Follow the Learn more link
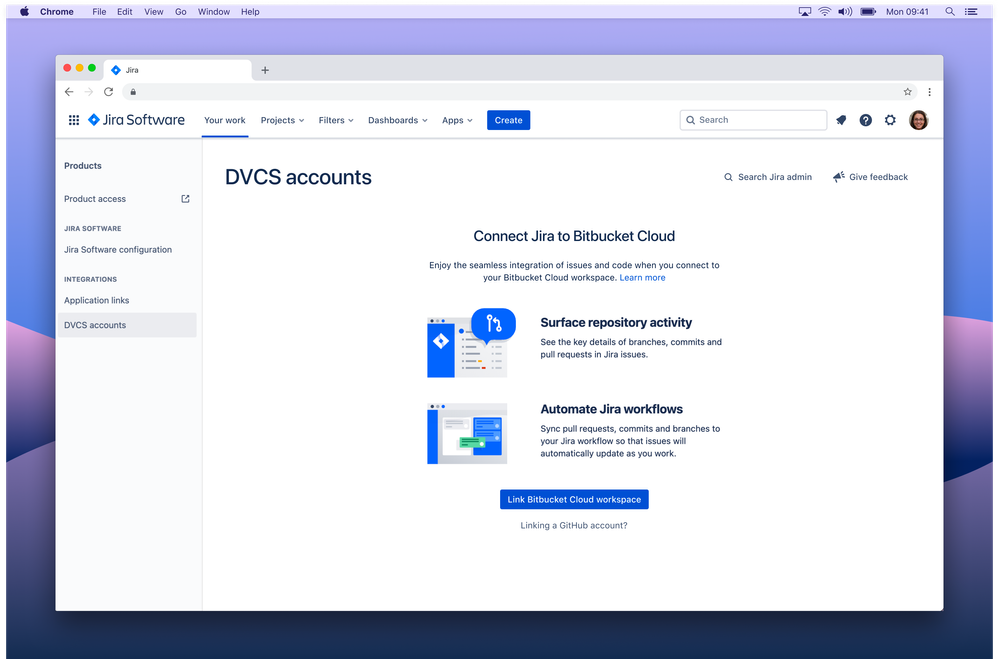Screen dimensions: 999x659 coord(642,277)
